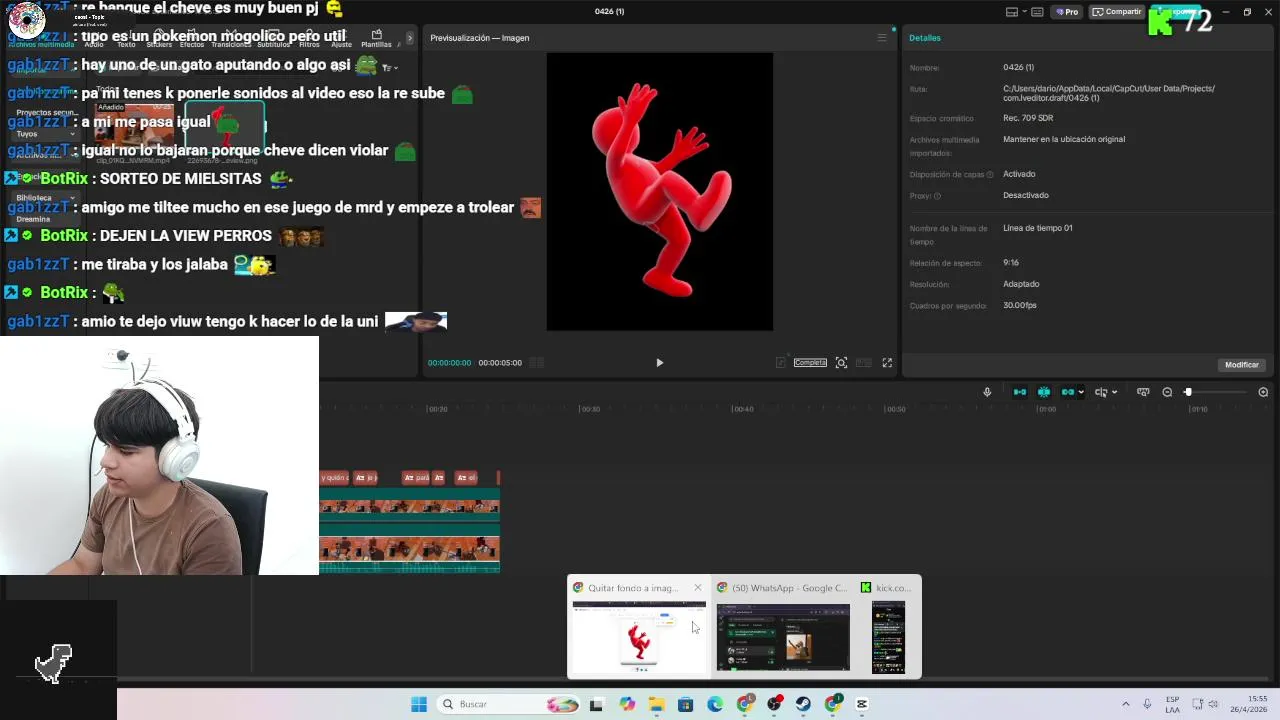Play the preview in CapCut

click(659, 363)
